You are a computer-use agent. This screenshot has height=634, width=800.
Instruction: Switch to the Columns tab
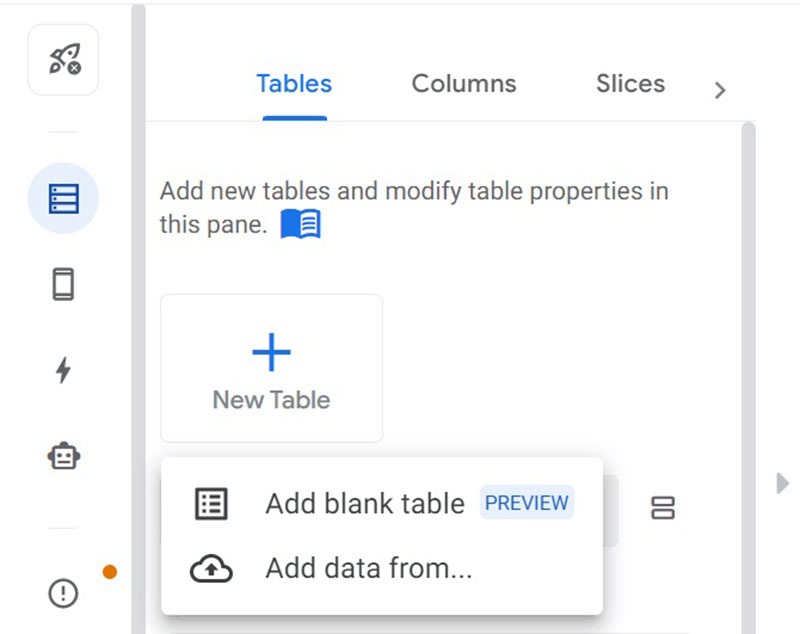click(464, 84)
